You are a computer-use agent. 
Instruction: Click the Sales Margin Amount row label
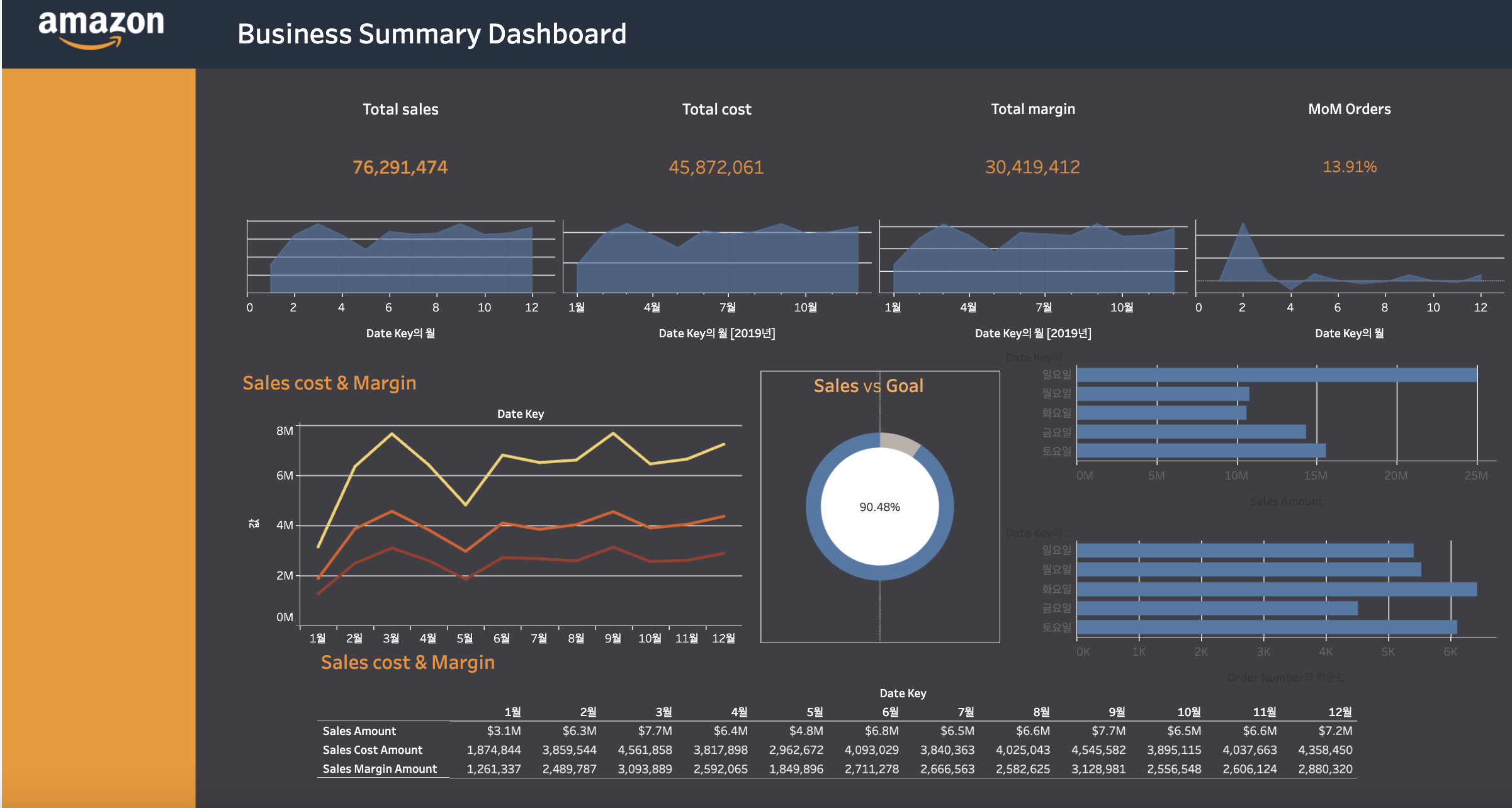coord(380,769)
